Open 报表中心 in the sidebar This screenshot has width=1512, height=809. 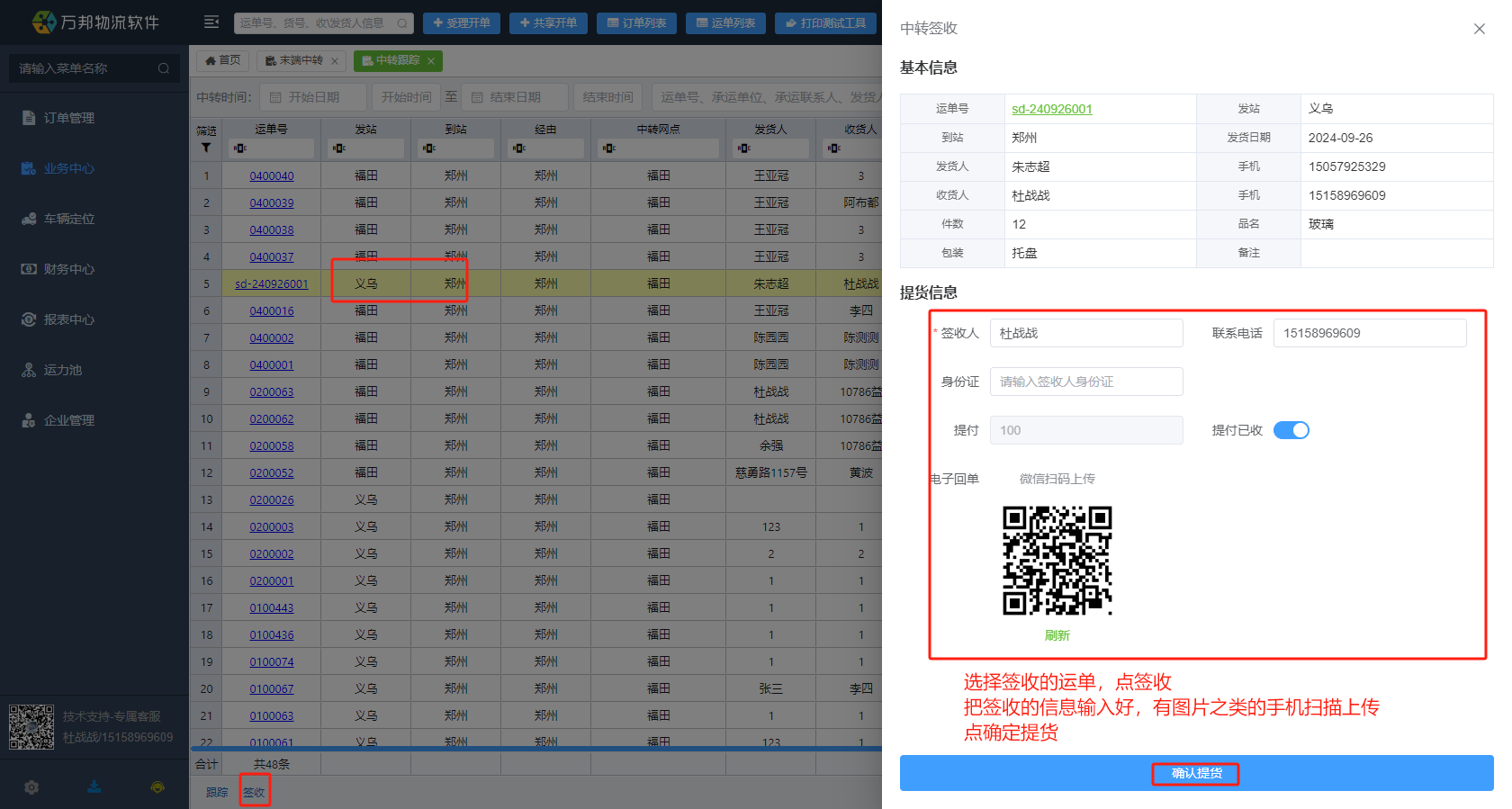69,319
